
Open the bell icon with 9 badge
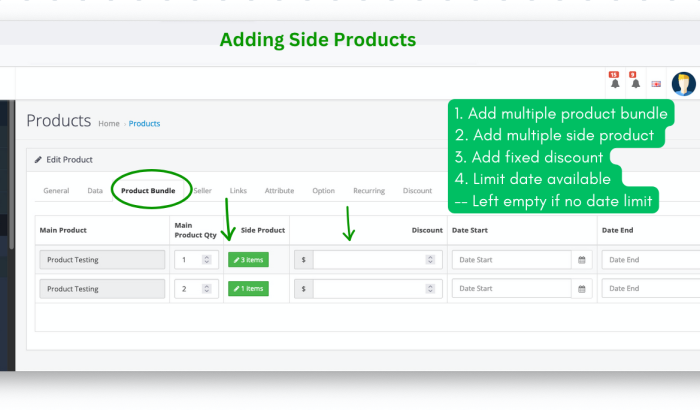635,80
